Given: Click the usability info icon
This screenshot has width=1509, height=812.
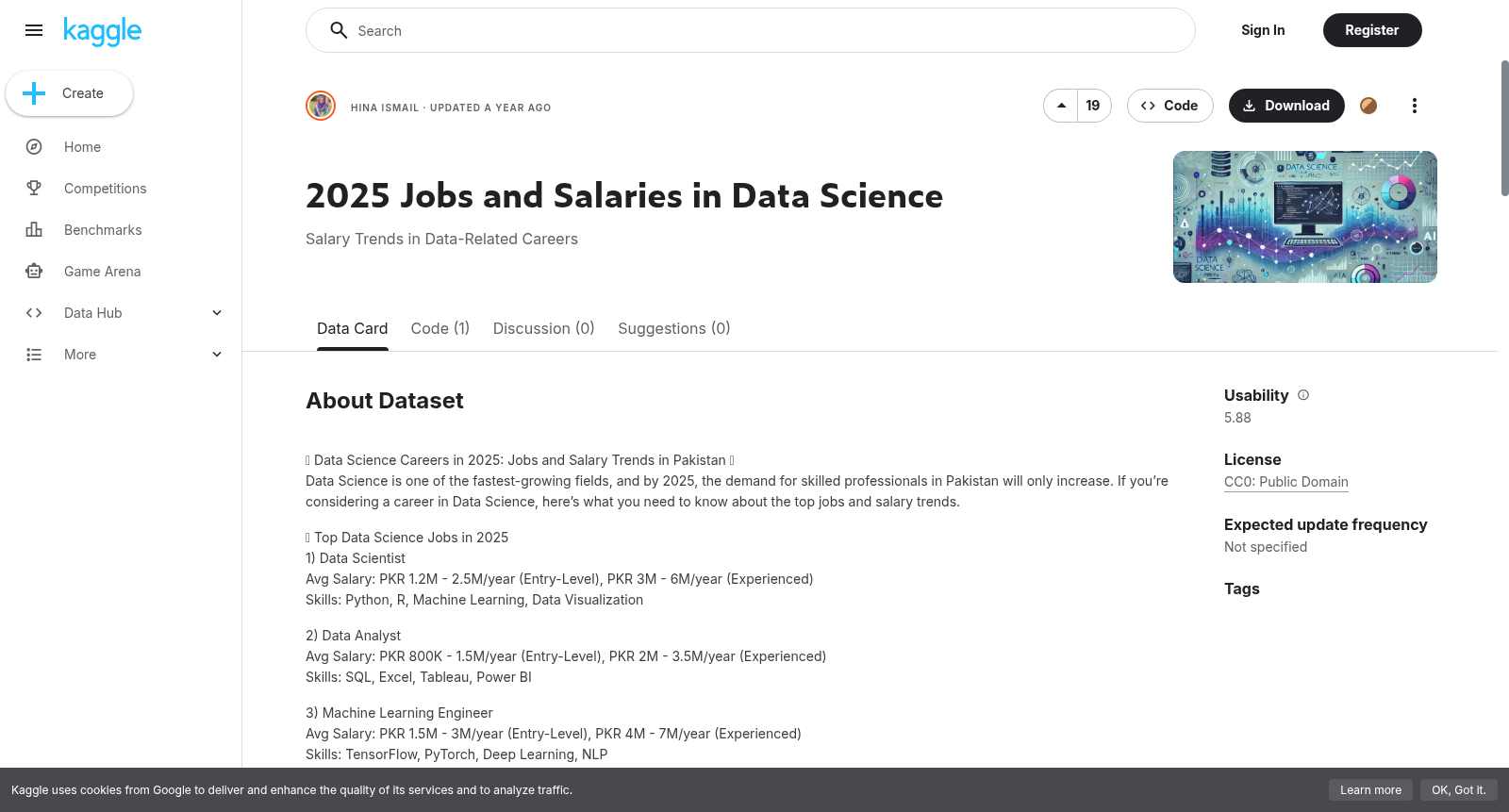Looking at the screenshot, I should pos(1303,395).
